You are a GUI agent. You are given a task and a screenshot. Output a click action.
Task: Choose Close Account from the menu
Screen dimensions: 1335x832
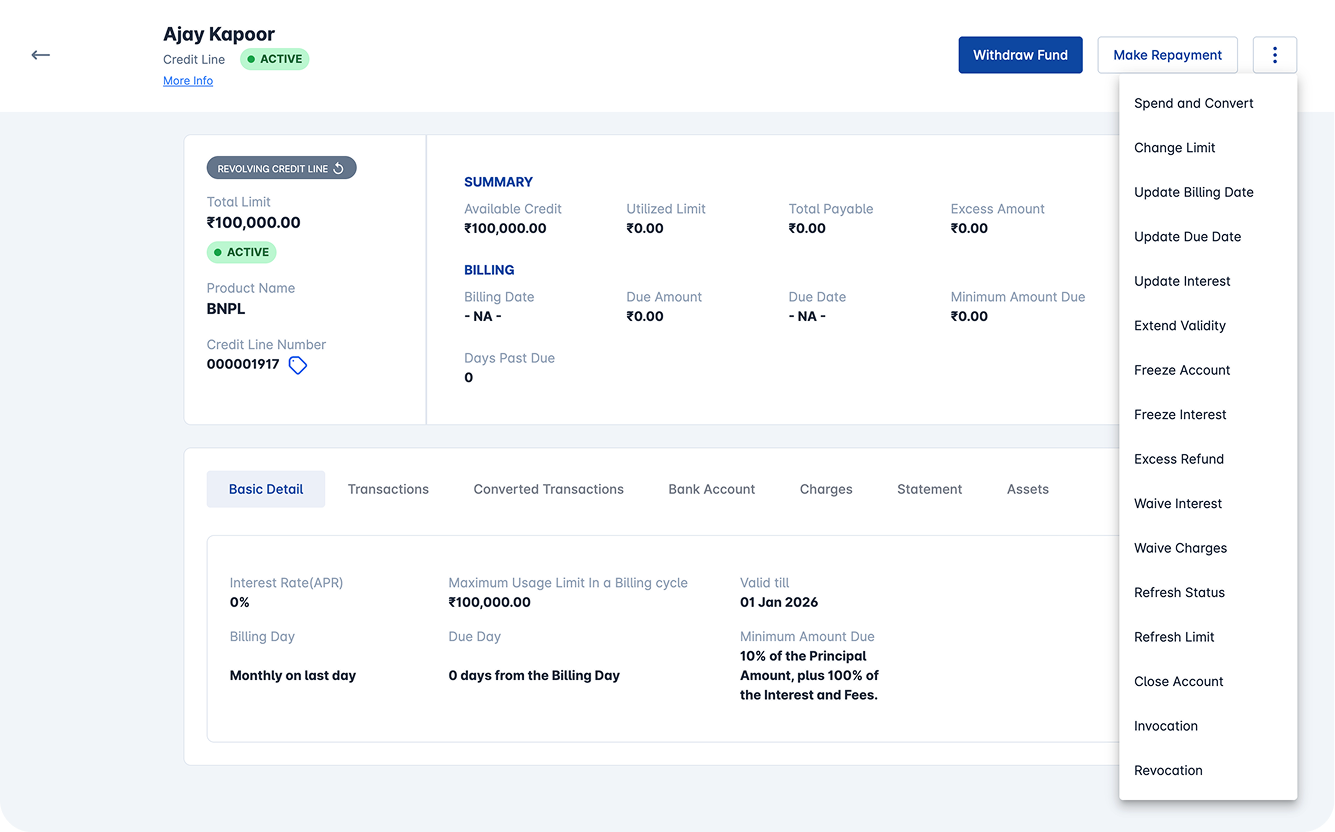pyautogui.click(x=1178, y=681)
